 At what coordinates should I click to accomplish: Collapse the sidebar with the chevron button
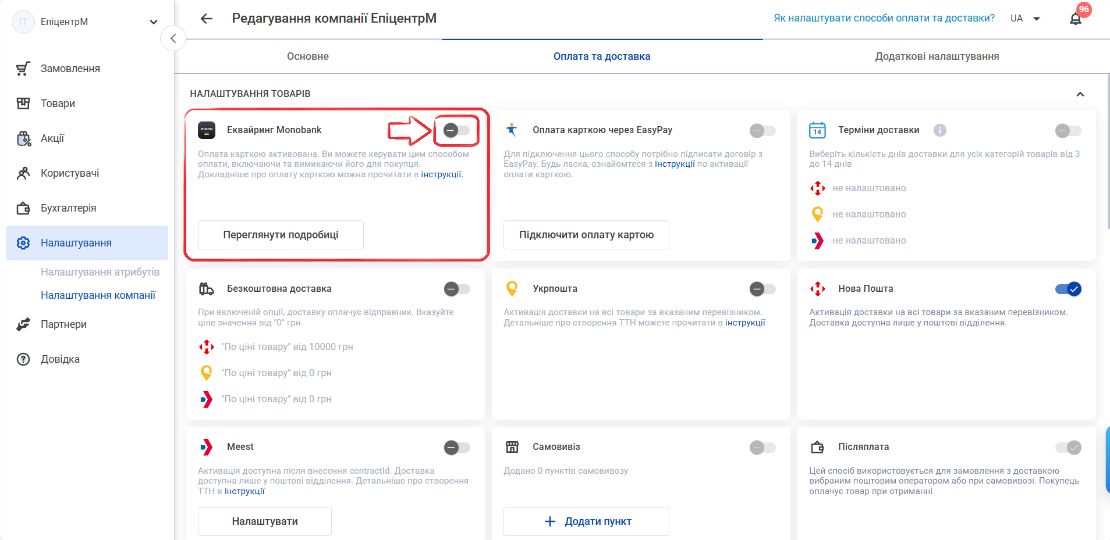pyautogui.click(x=173, y=38)
